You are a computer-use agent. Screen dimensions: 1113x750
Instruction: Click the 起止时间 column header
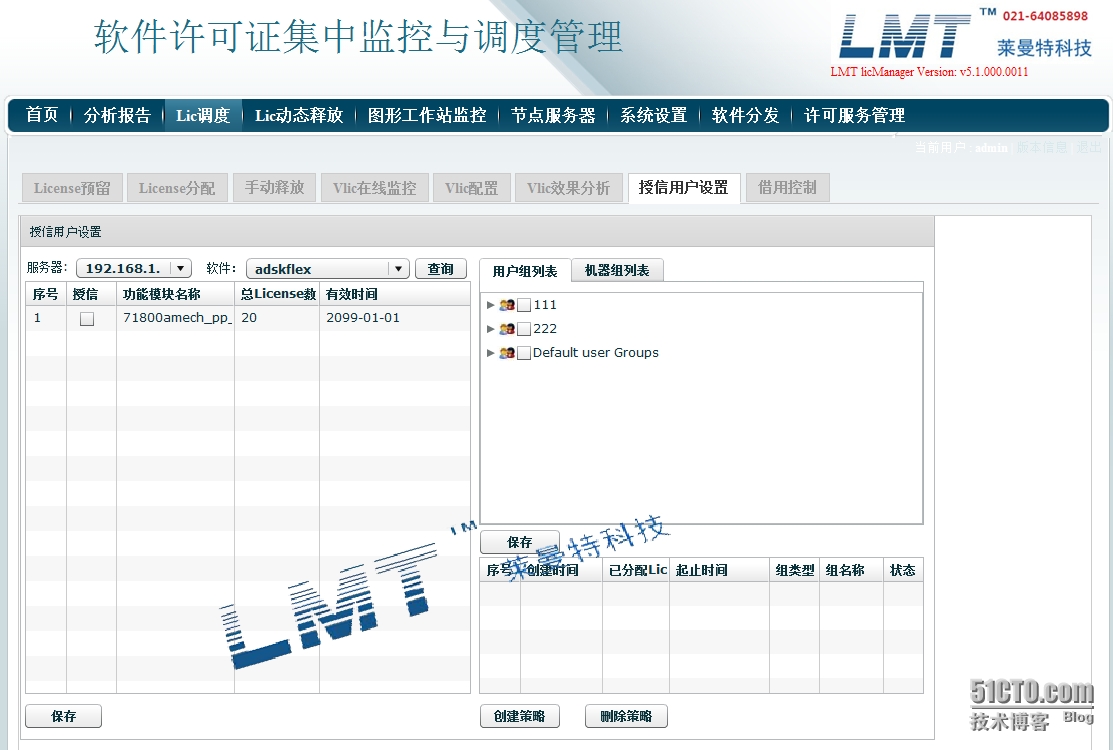coord(719,570)
